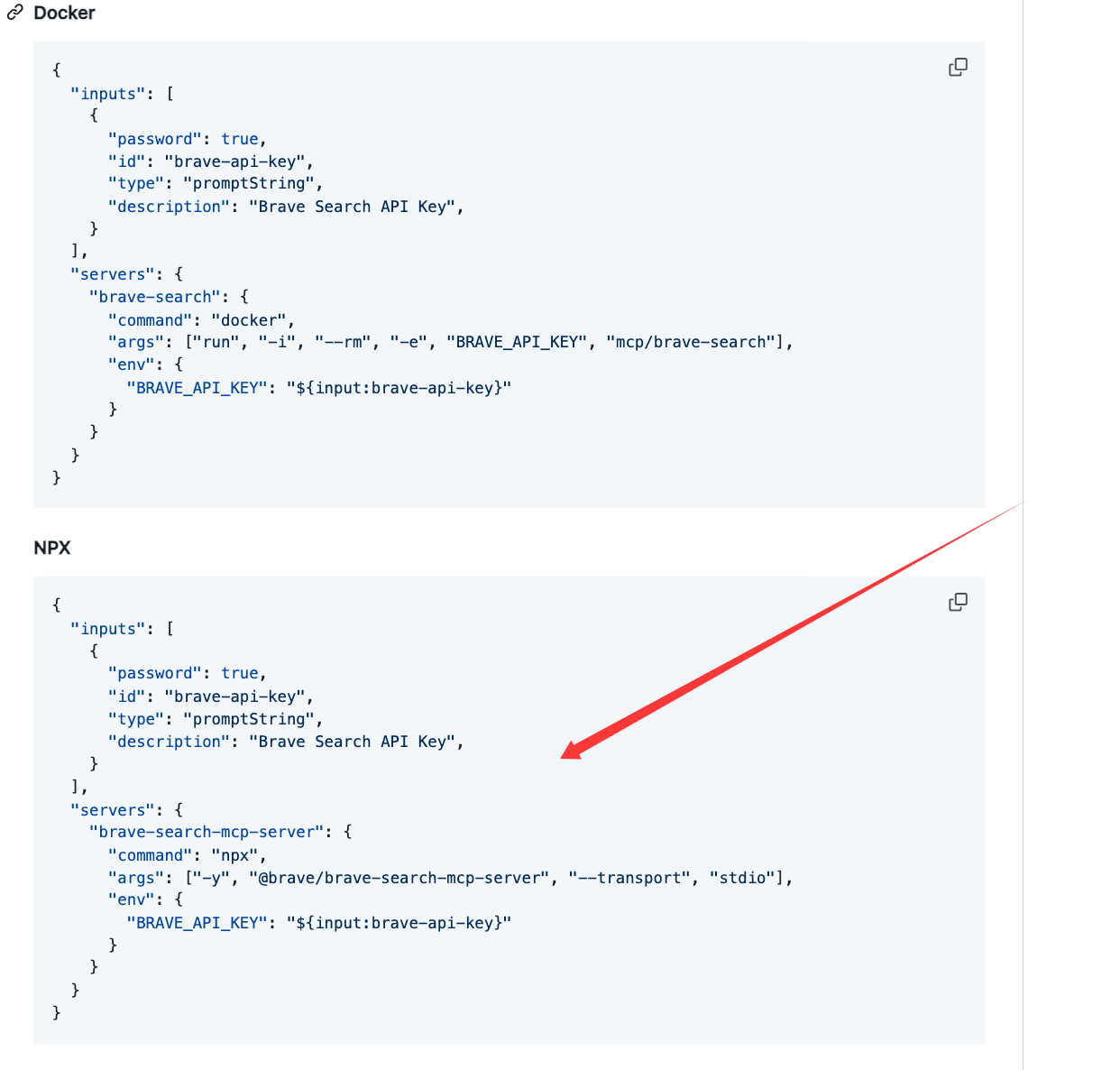This screenshot has height=1070, width=1120.
Task: Click the "inputs" key in Docker block
Action: point(108,94)
